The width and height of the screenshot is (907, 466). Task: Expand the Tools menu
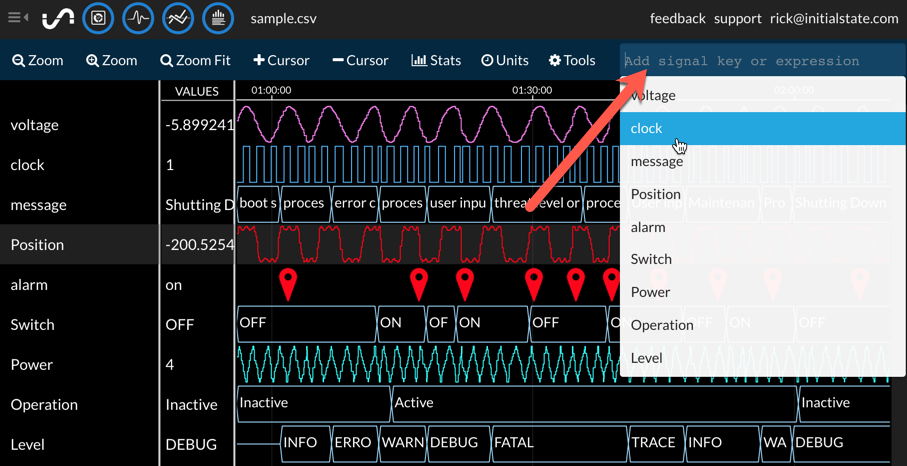pyautogui.click(x=572, y=61)
